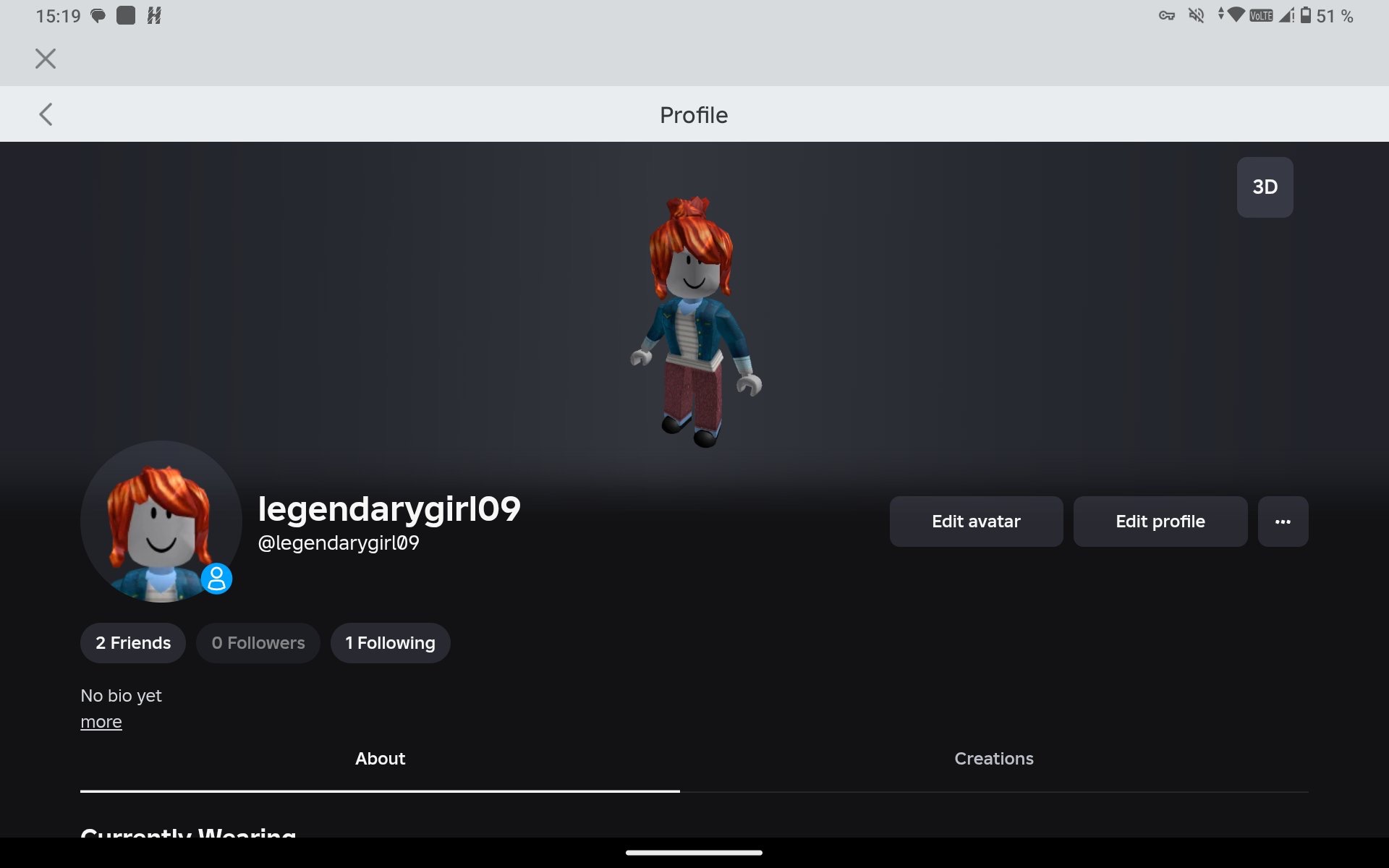This screenshot has height=868, width=1389.
Task: Go back using the left chevron arrow
Action: click(46, 114)
